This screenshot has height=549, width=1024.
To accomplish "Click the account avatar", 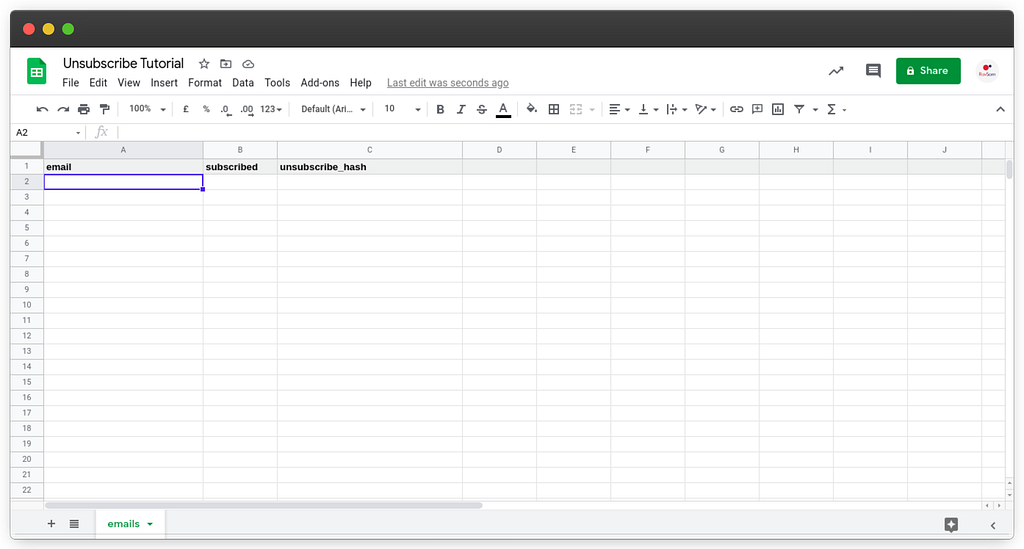I will [987, 71].
